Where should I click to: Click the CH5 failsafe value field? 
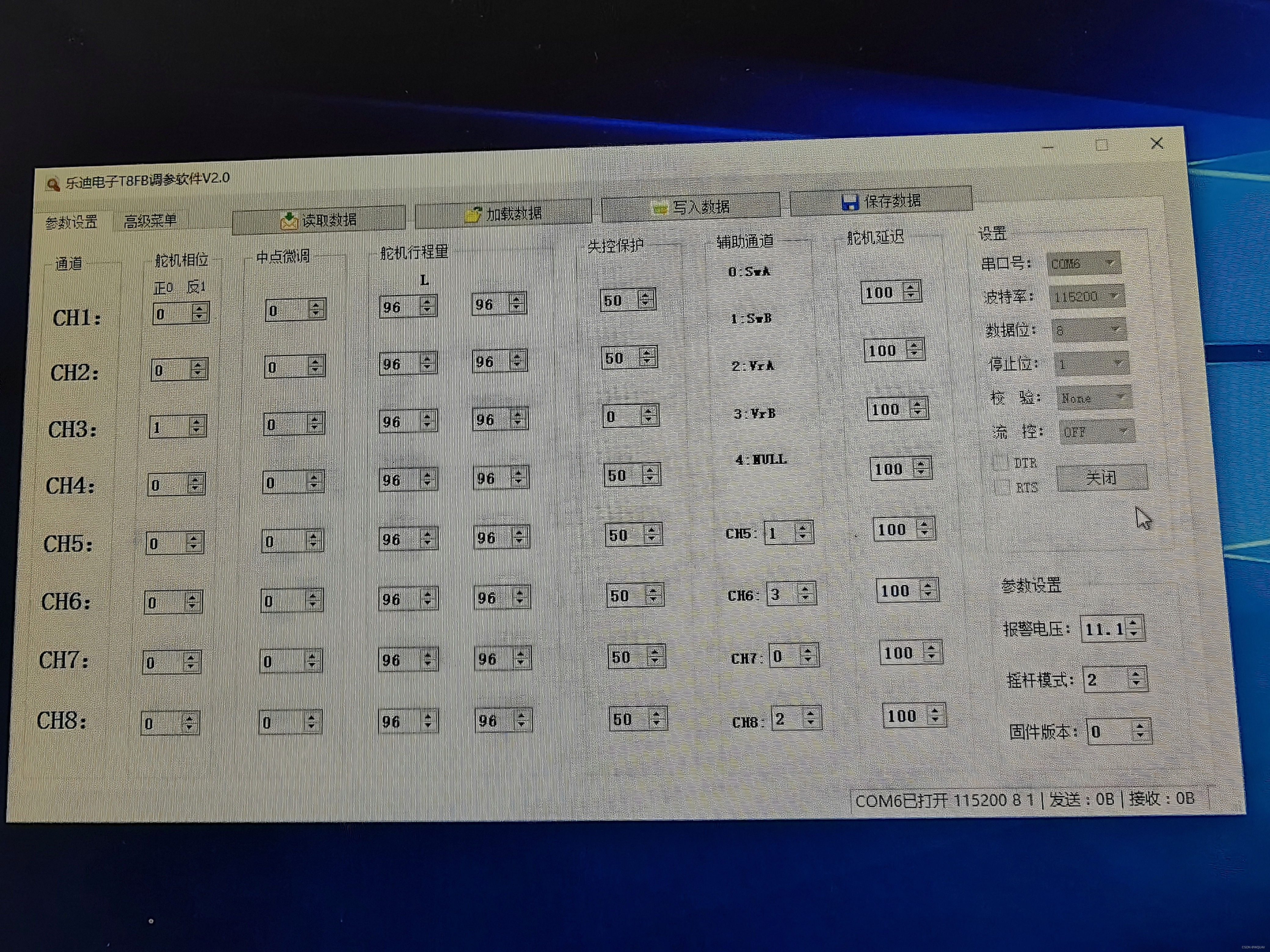pyautogui.click(x=623, y=535)
